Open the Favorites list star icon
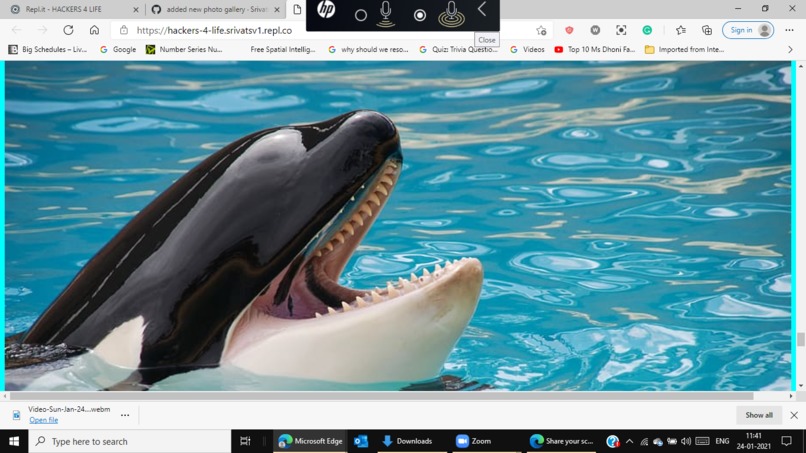 click(x=681, y=30)
